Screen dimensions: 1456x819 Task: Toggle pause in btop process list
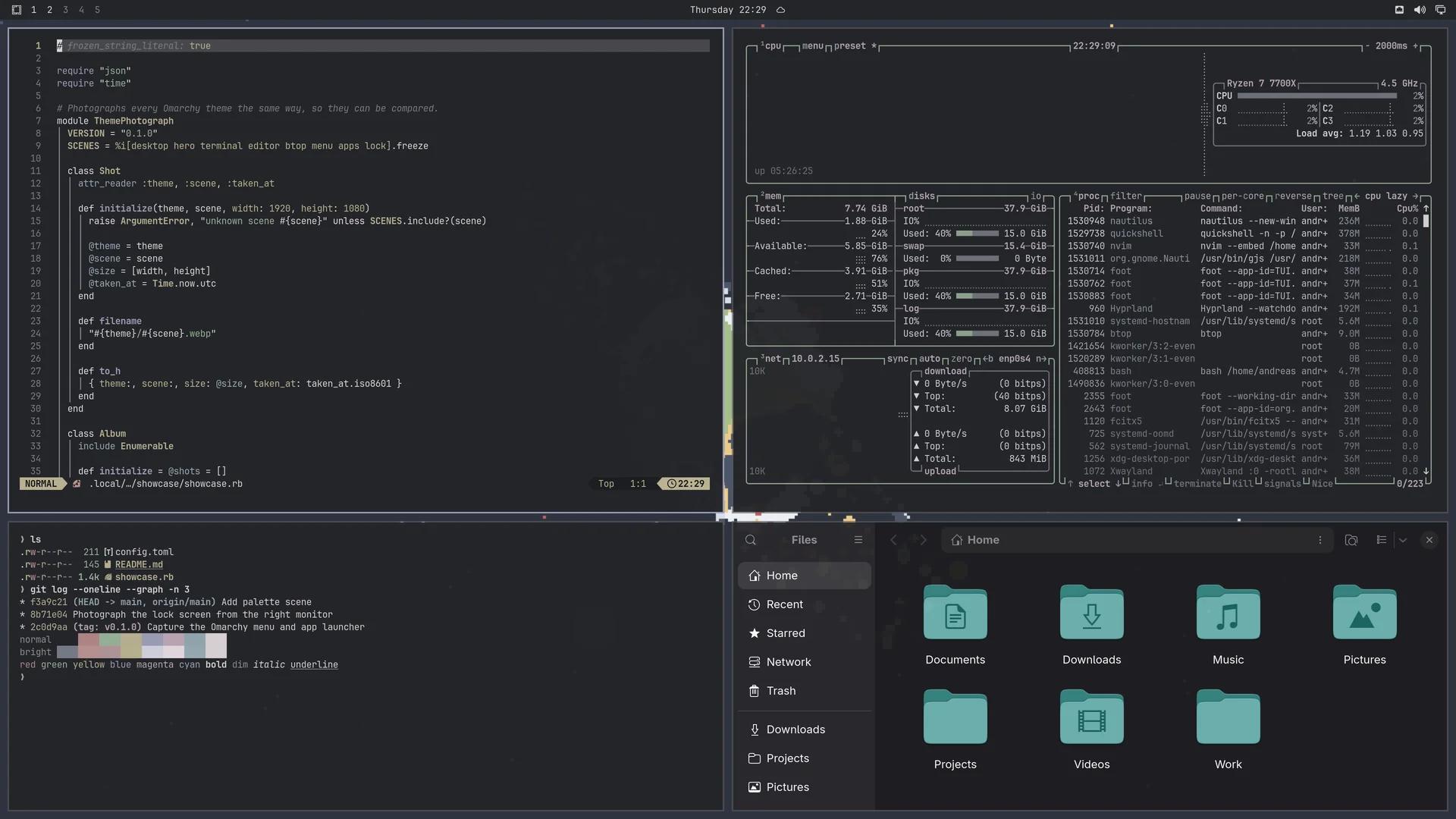[x=1198, y=196]
